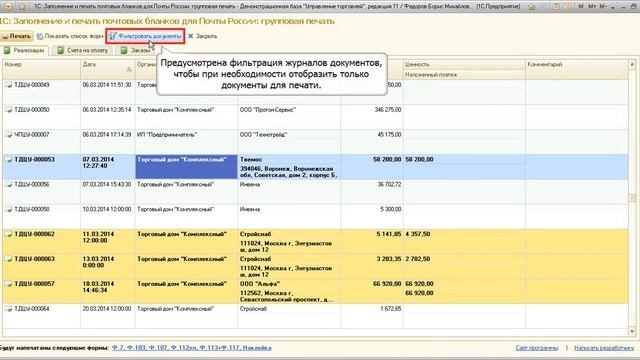
Task: Click the X icon beside Закрыть
Action: (x=191, y=36)
